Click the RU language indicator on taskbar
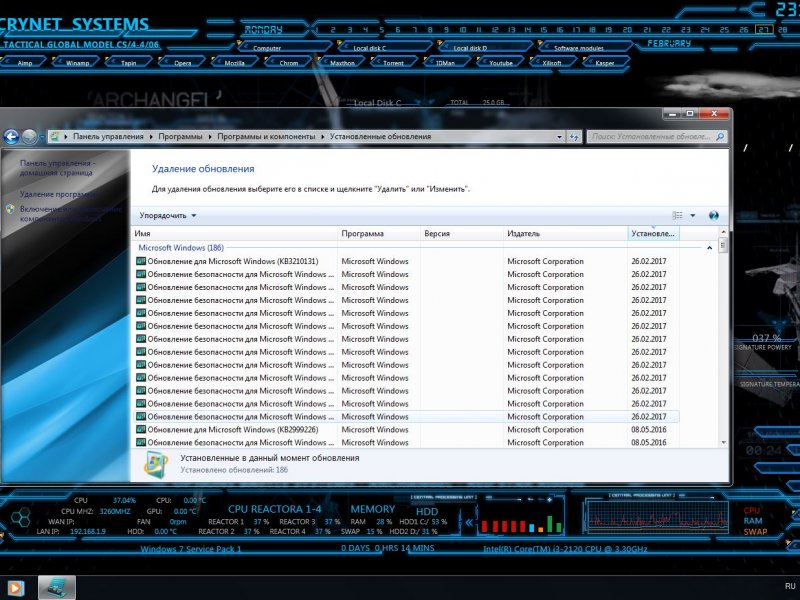 [790, 586]
